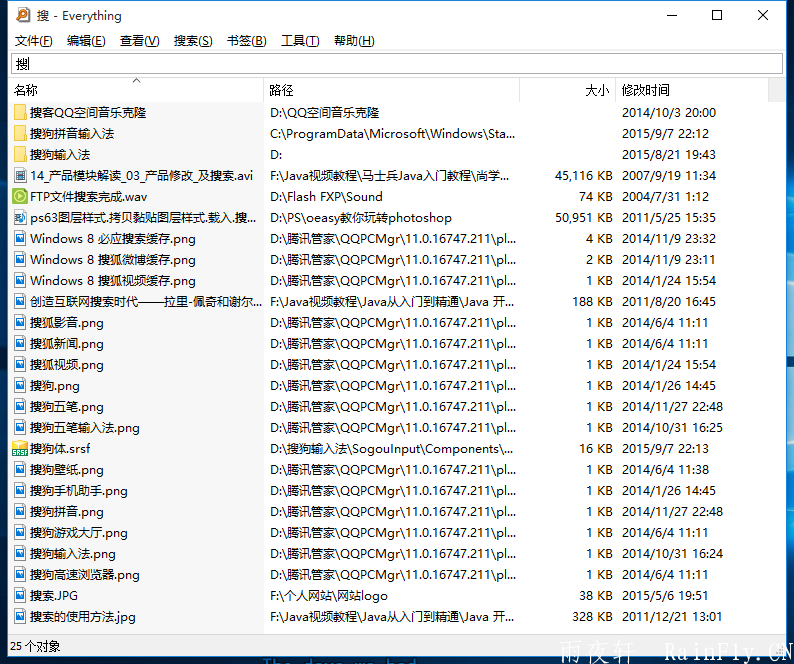Sort results by 修改时间 column header
The height and width of the screenshot is (664, 794).
646,91
